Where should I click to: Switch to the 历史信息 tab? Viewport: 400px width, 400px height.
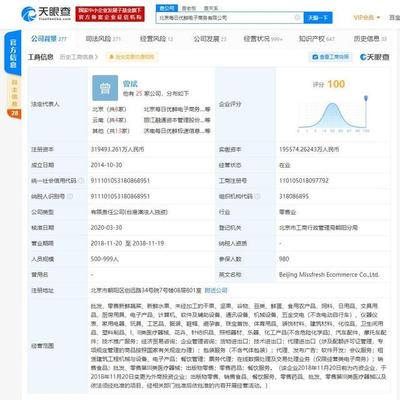pyautogui.click(x=370, y=39)
